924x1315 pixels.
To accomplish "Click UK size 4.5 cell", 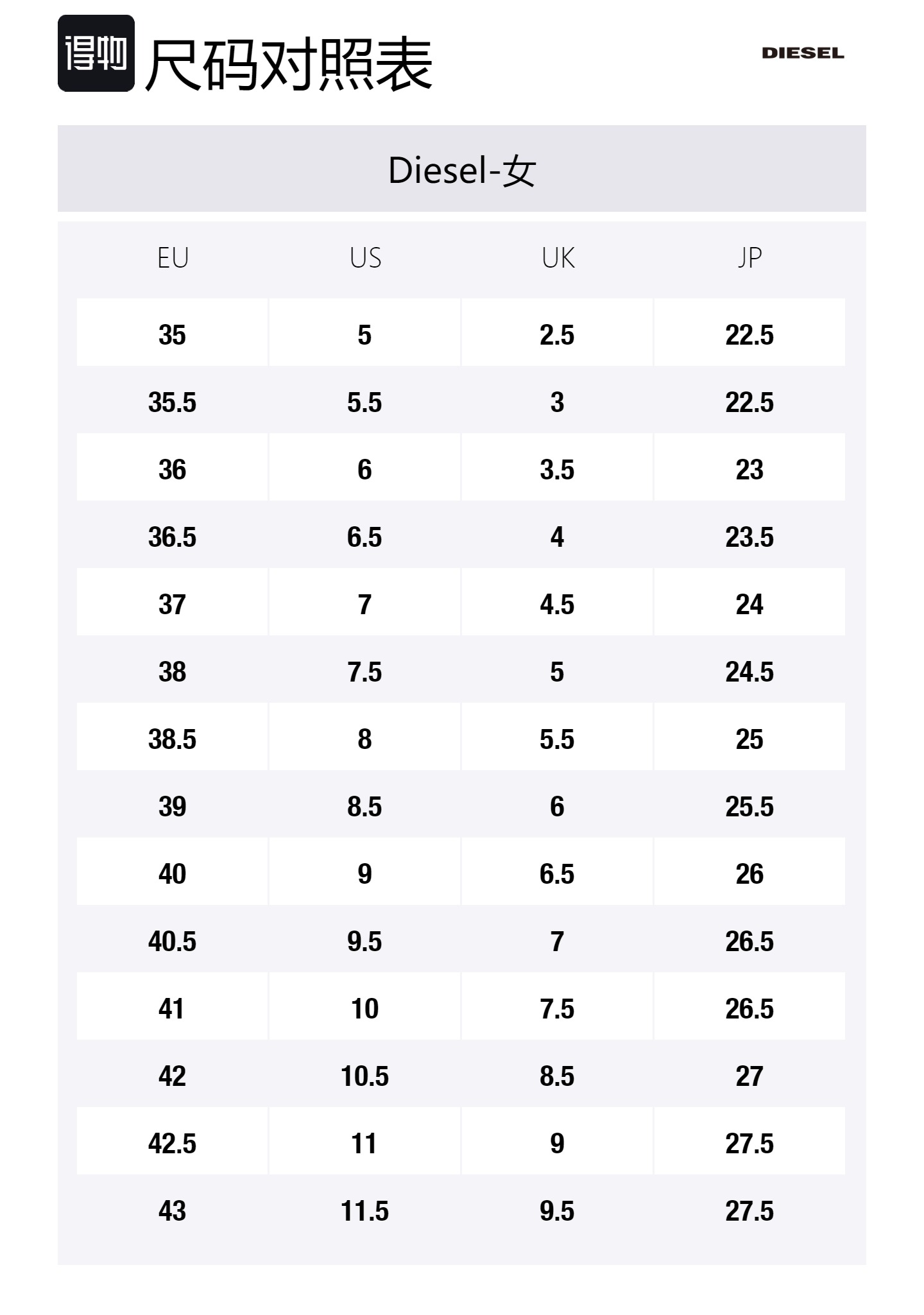I will tap(557, 605).
